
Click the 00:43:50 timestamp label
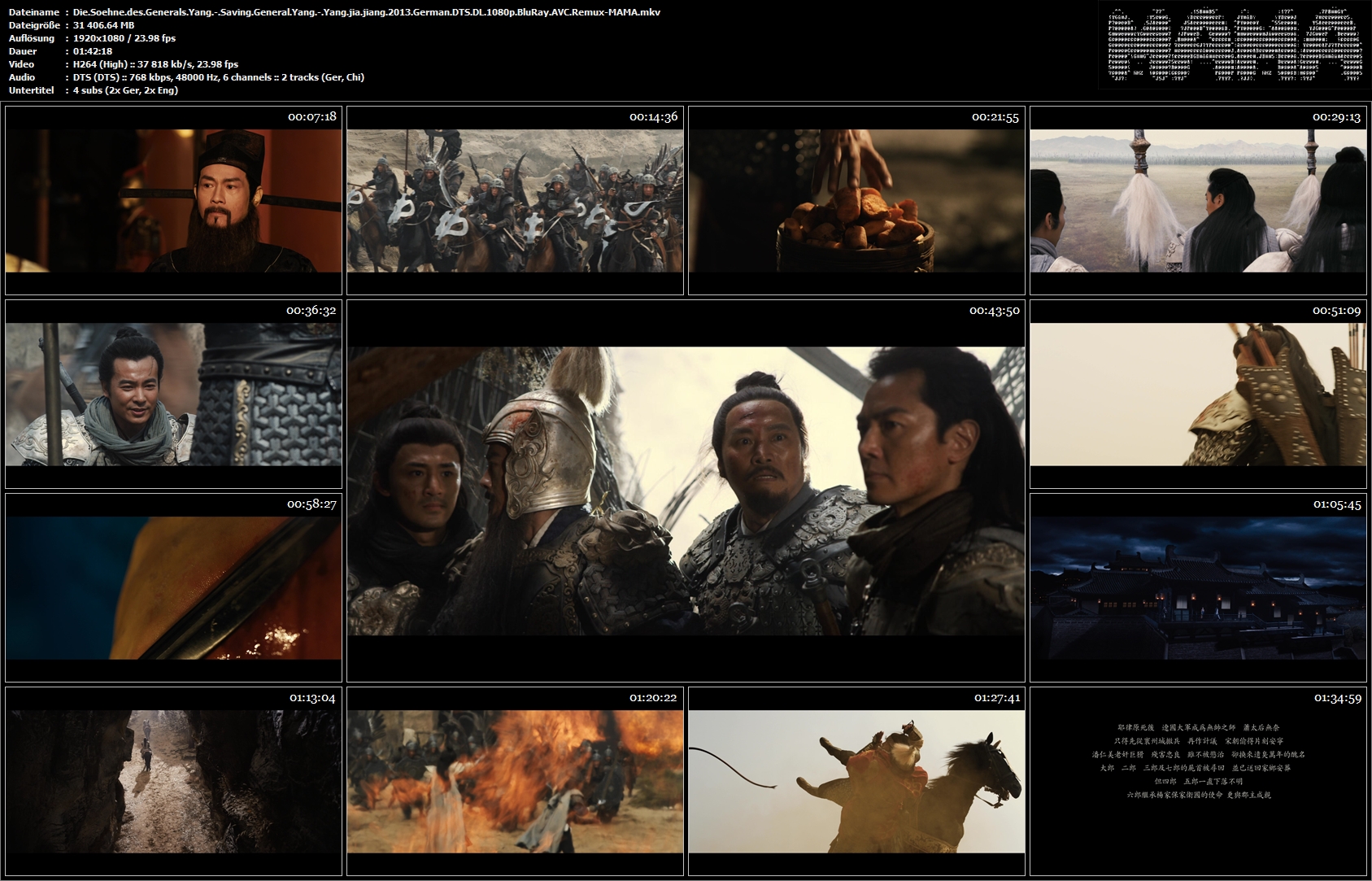[x=994, y=311]
